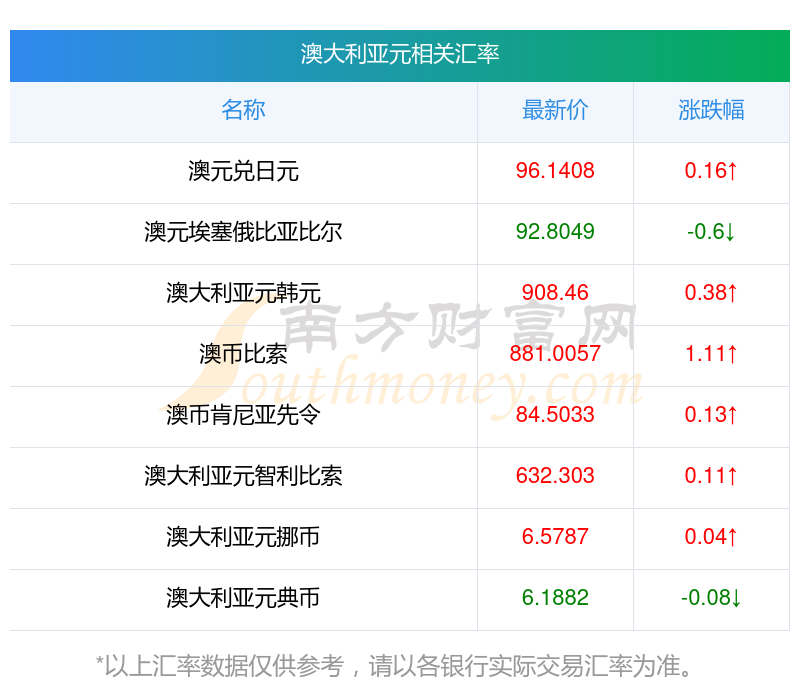Click the price 84.5033

[x=555, y=414]
